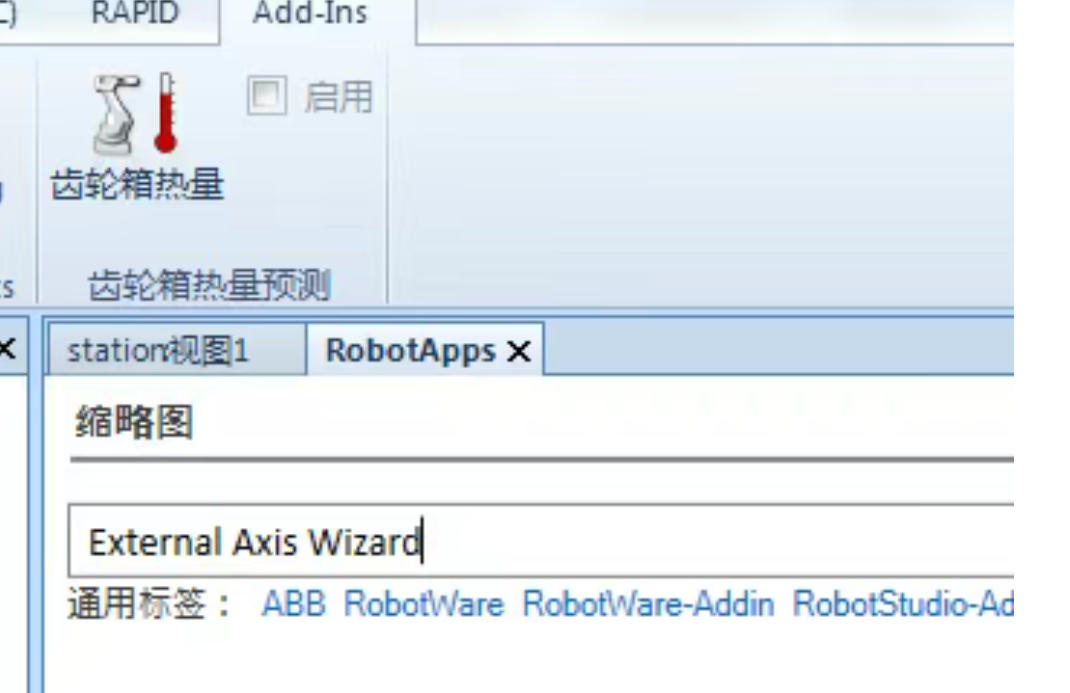Filter by the RobotWare tag link
This screenshot has width=1070, height=693.
click(424, 604)
